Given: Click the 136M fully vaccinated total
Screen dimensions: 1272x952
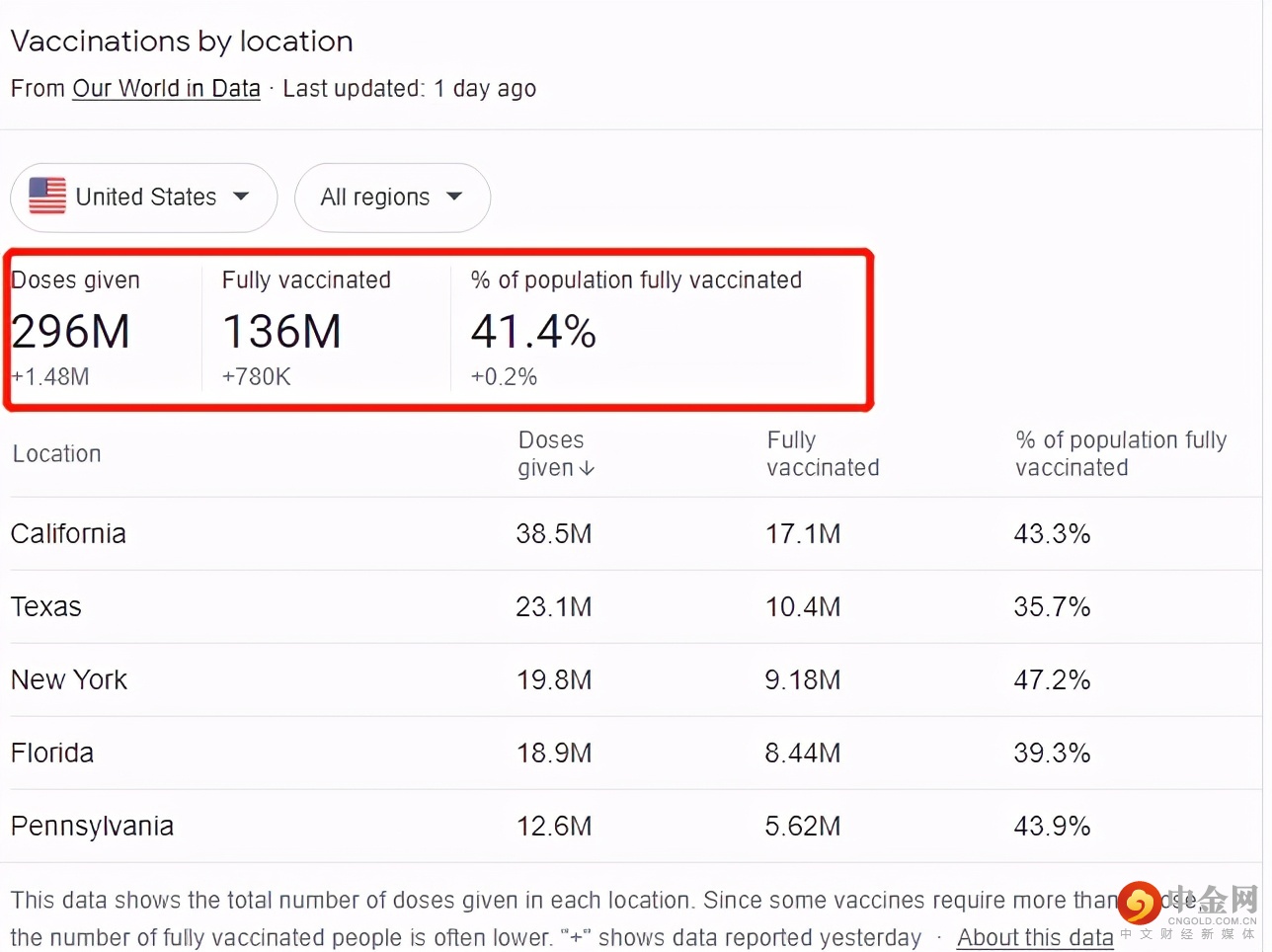Looking at the screenshot, I should point(281,332).
